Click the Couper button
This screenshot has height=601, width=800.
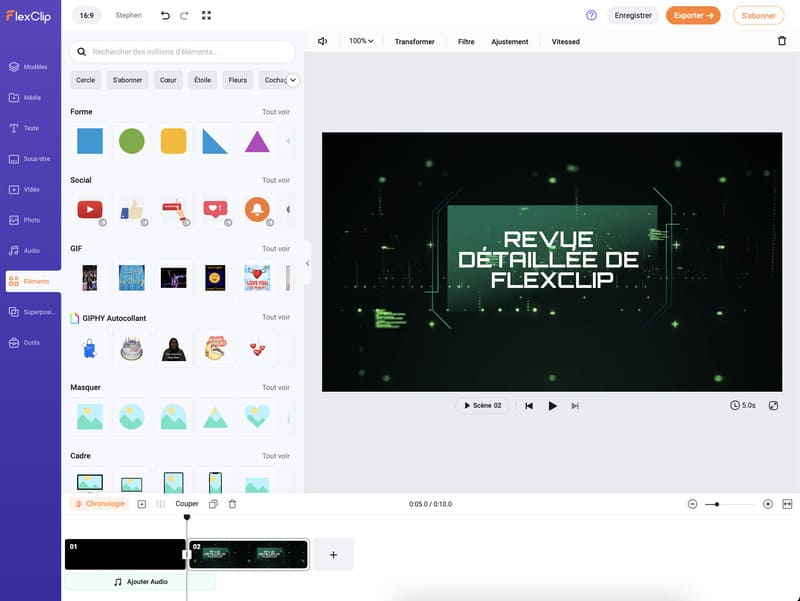click(187, 504)
